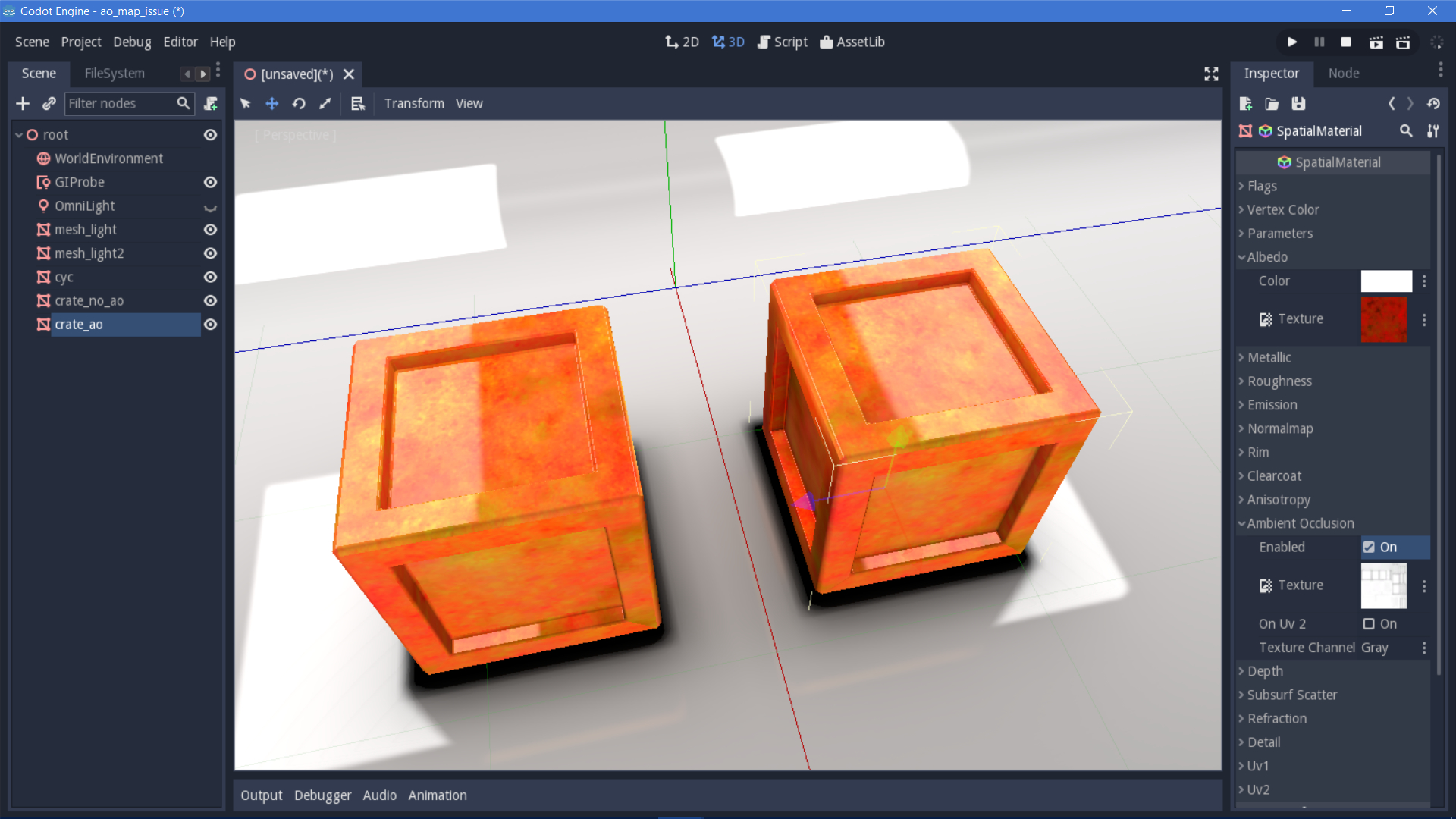The width and height of the screenshot is (1456, 819).
Task: Collapse the Albedo section
Action: coord(1267,257)
